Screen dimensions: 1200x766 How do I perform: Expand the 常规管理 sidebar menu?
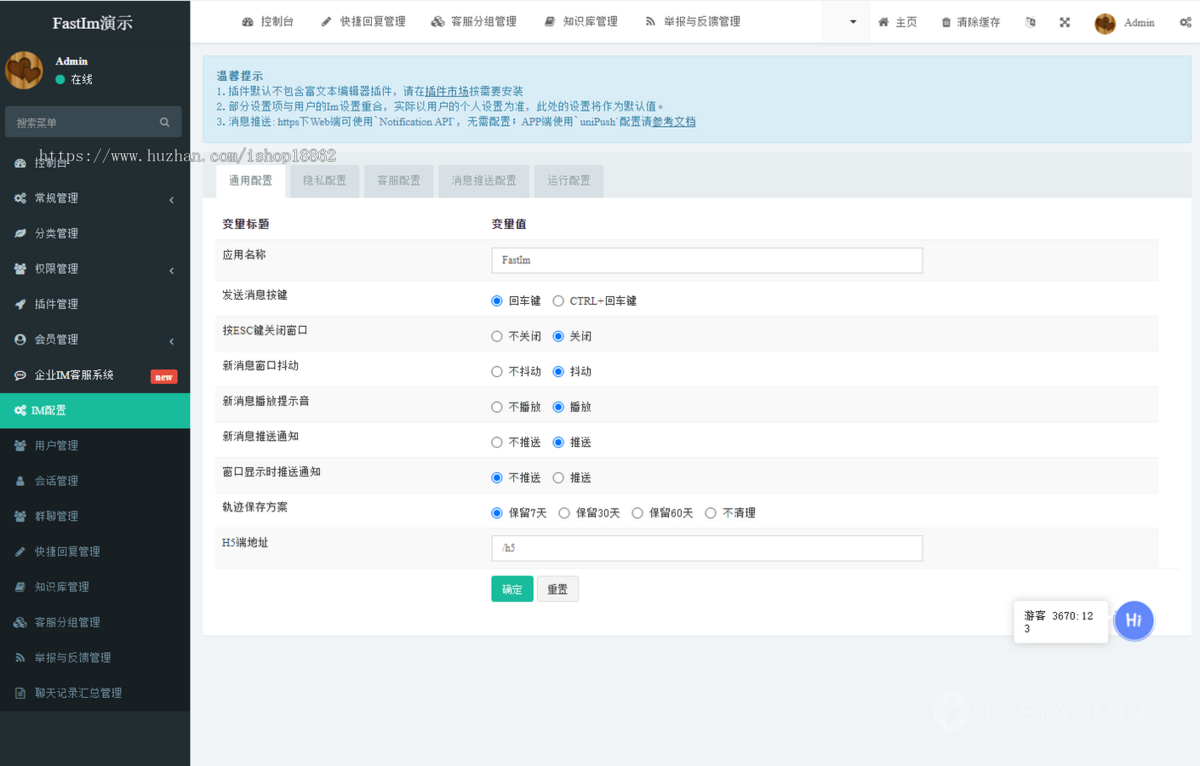[x=55, y=198]
